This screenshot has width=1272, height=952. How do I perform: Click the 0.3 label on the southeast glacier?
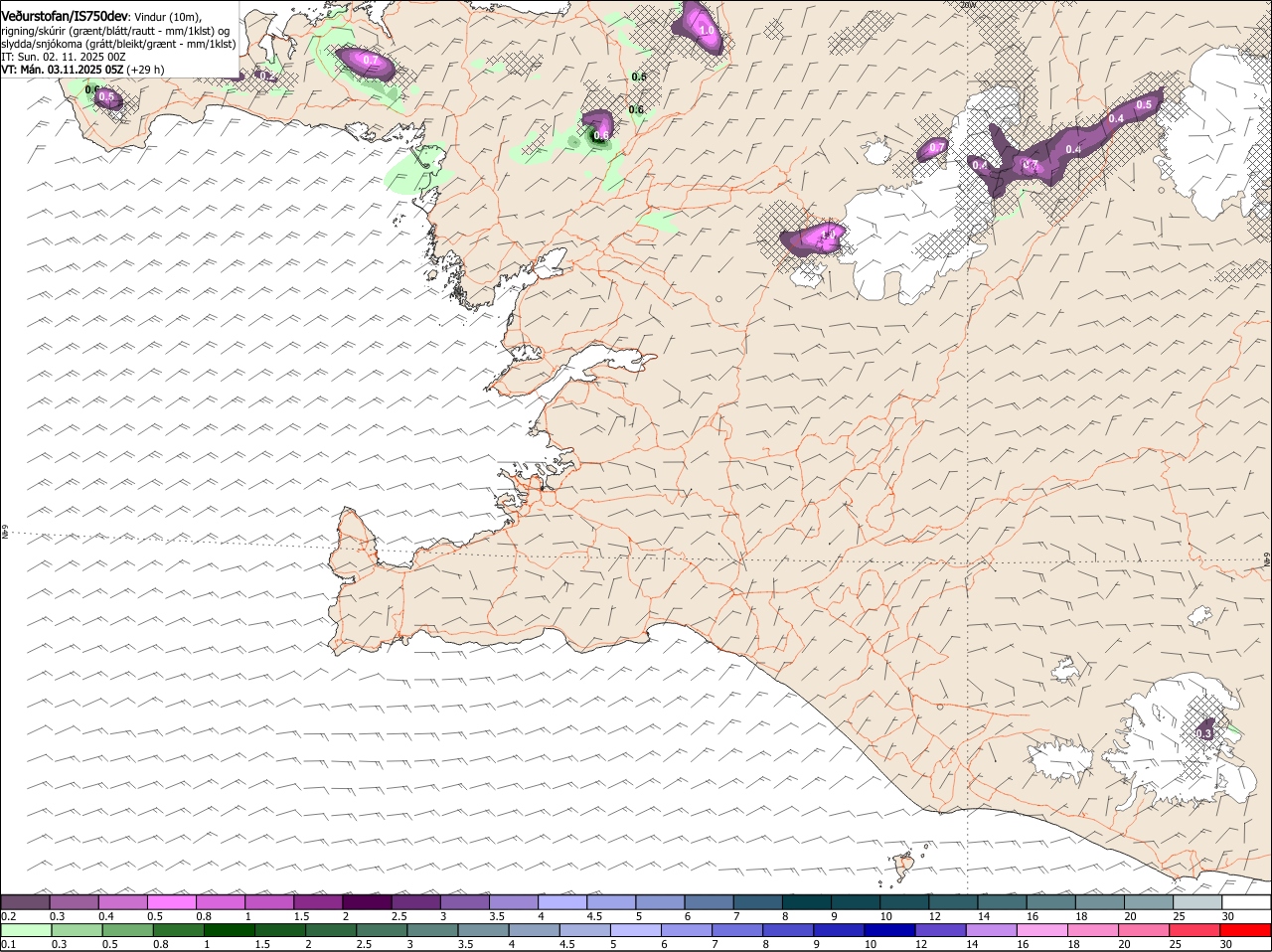tap(1203, 733)
